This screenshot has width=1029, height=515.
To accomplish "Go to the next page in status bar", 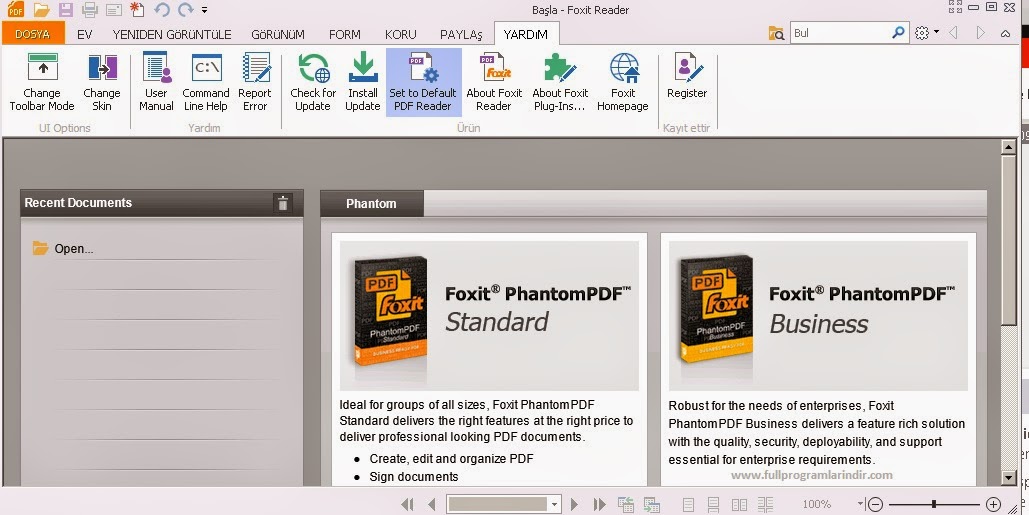I will (574, 504).
